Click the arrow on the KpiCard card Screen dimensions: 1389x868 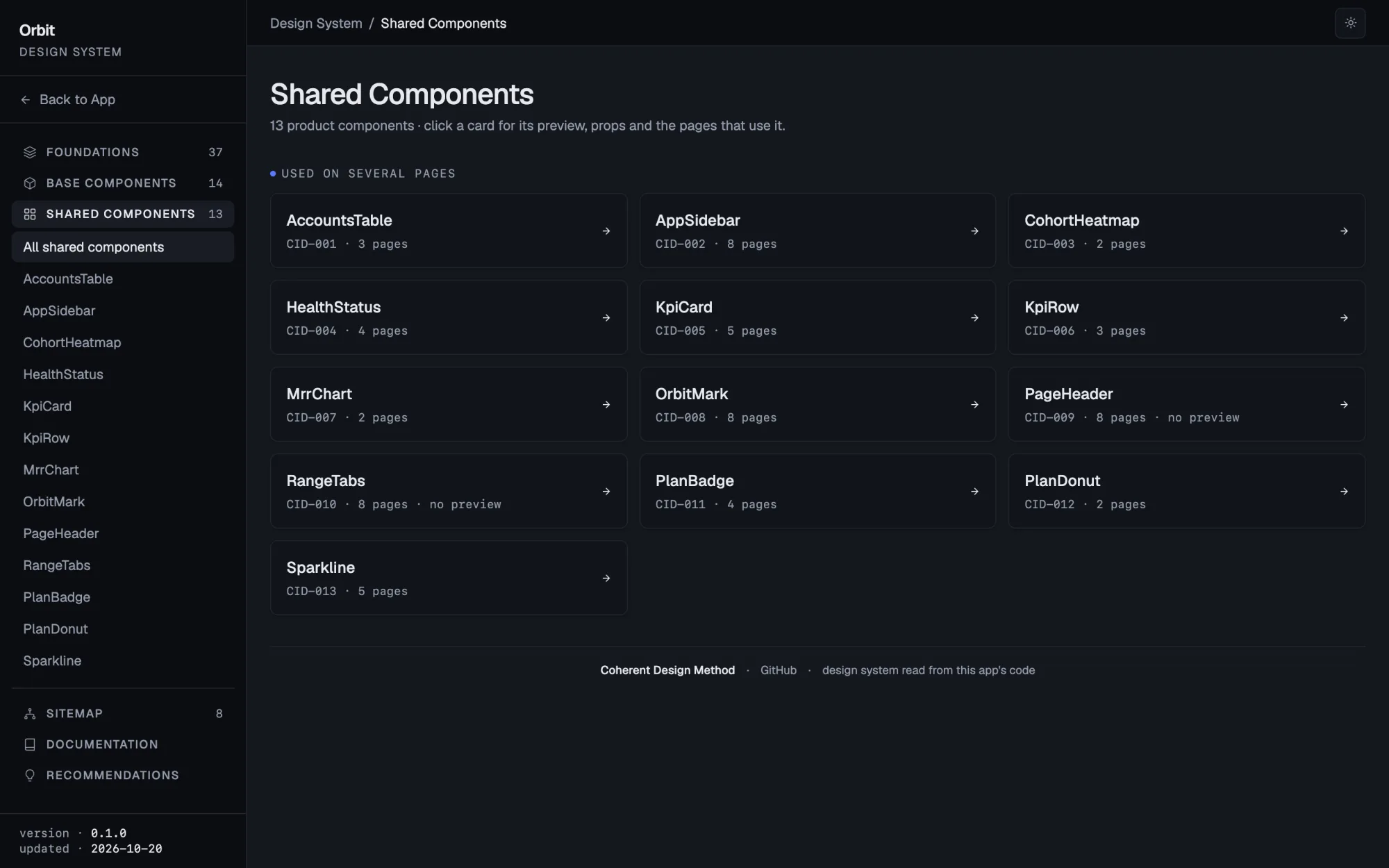pos(975,318)
